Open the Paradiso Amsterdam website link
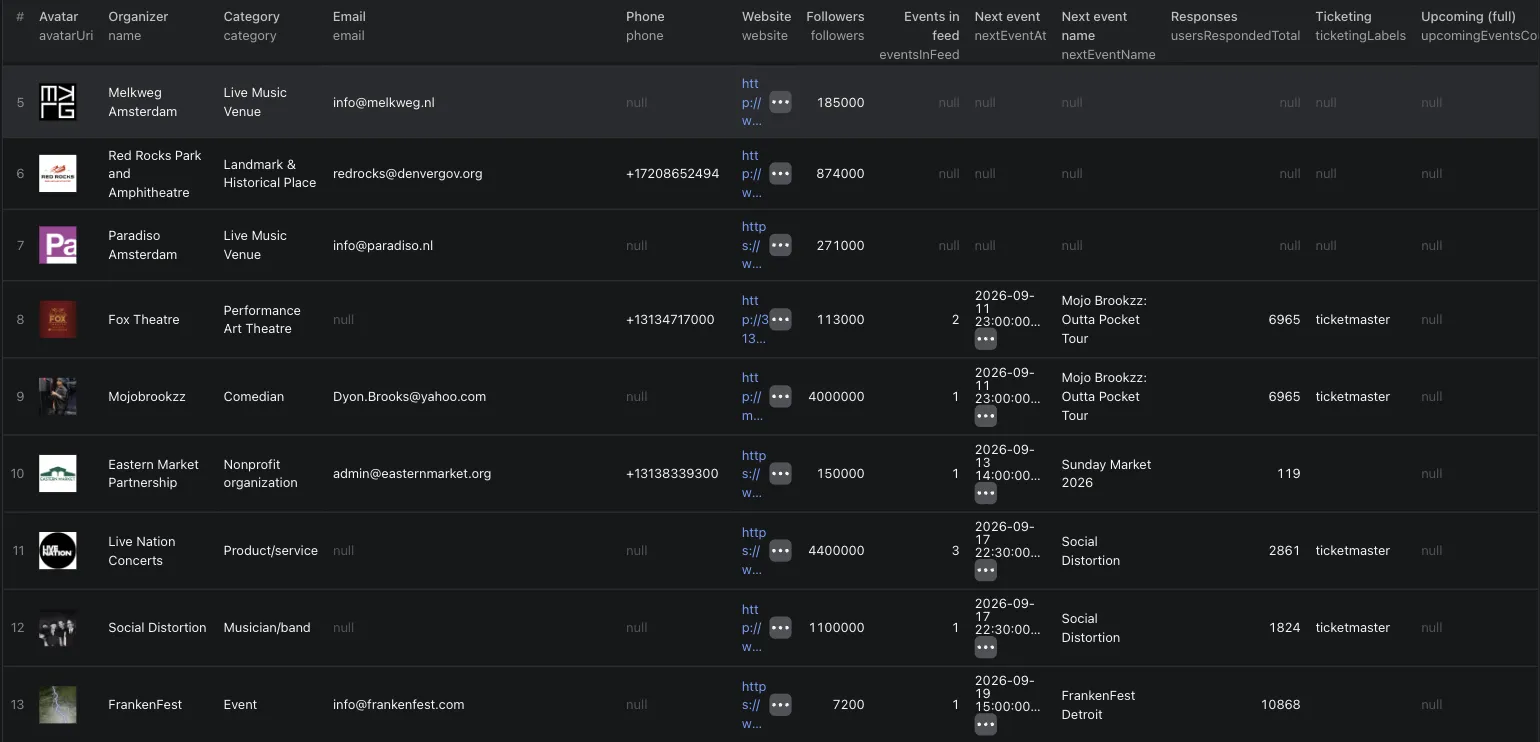1540x742 pixels. click(x=753, y=245)
